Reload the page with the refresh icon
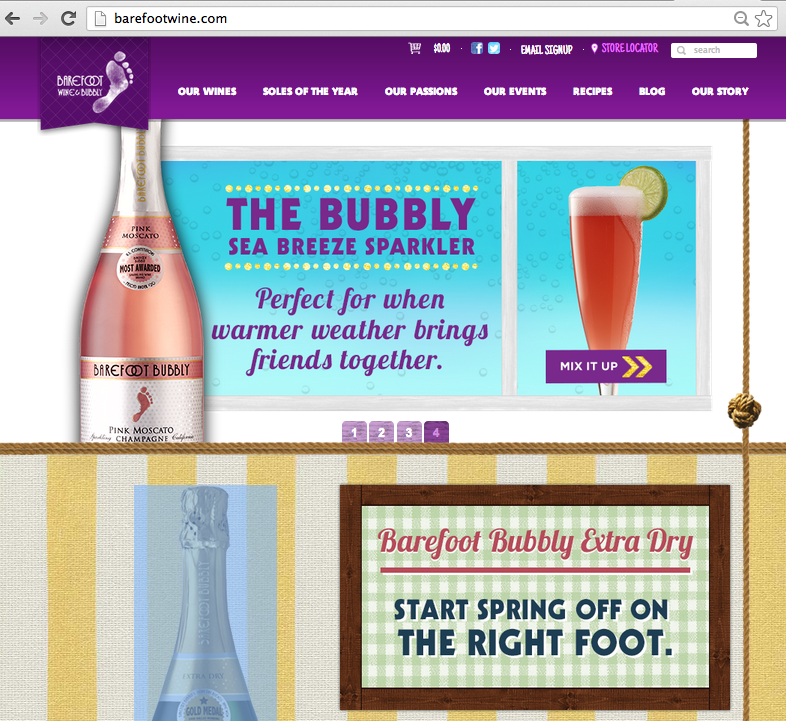Screen dimensions: 786x721 68,19
